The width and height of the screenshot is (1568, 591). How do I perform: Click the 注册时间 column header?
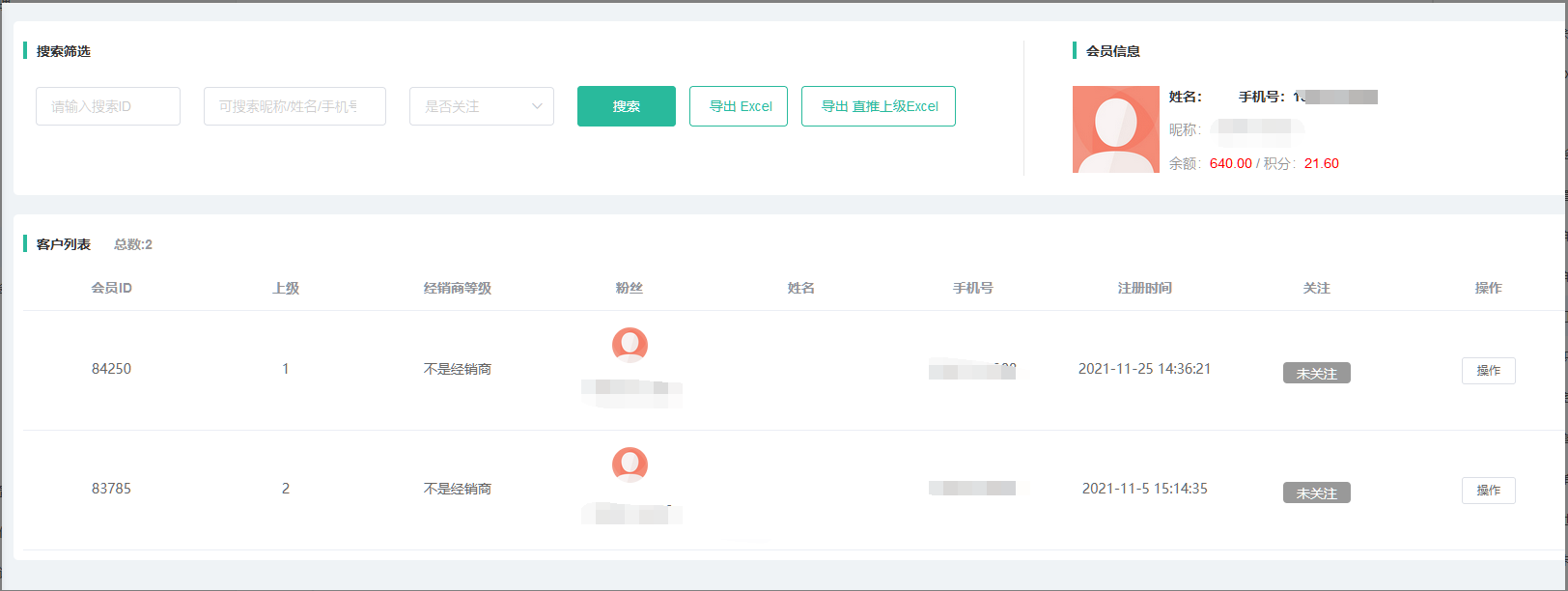point(1144,288)
